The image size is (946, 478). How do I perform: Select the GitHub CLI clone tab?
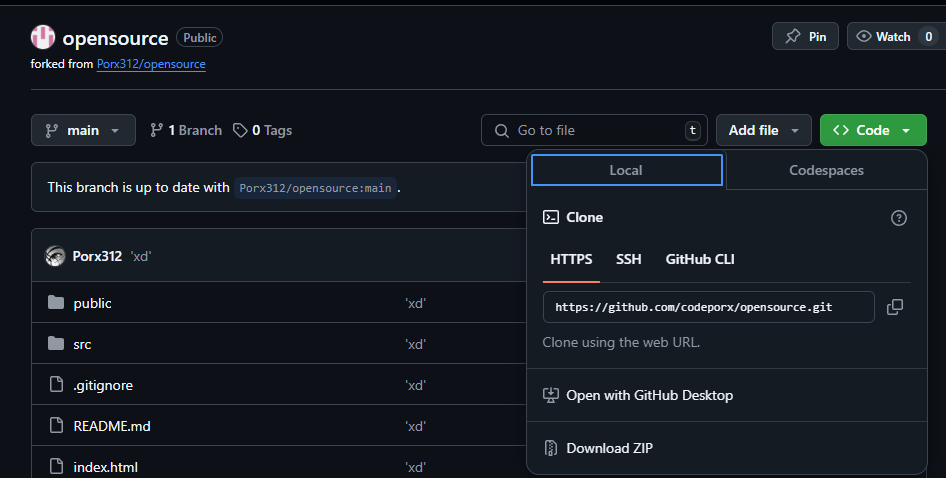click(x=700, y=260)
